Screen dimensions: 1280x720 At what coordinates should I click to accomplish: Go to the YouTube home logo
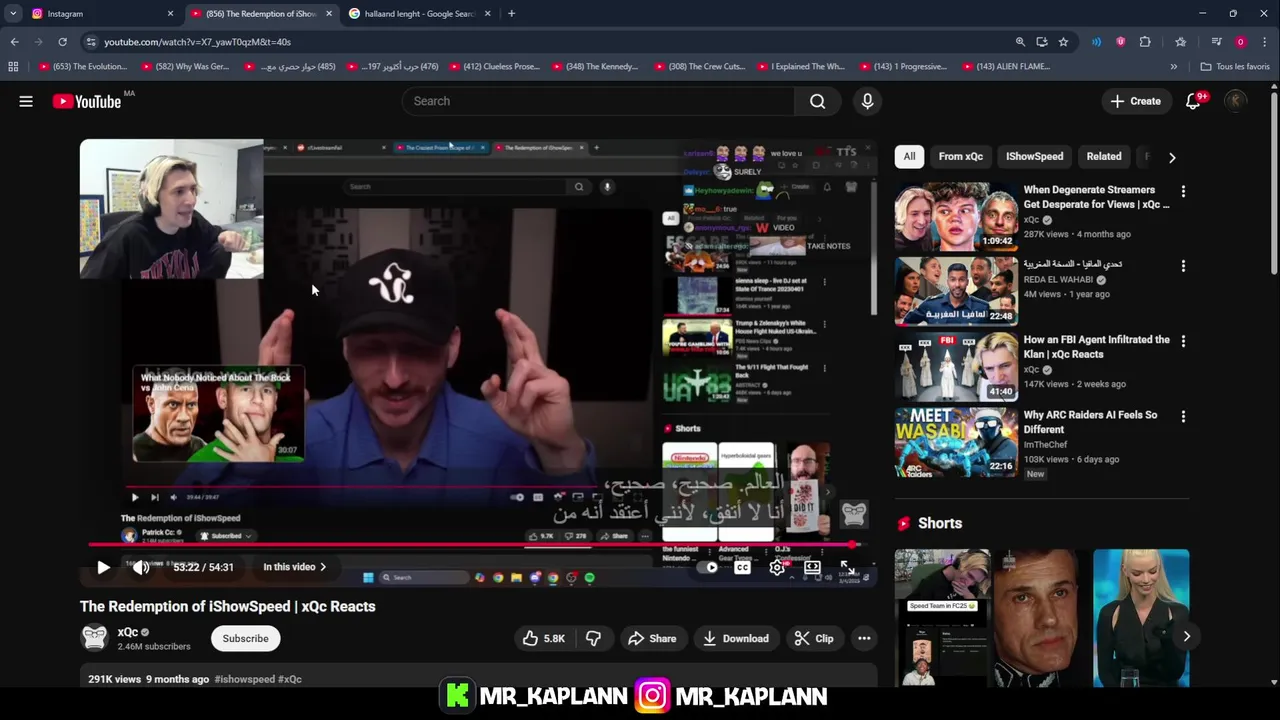point(87,101)
